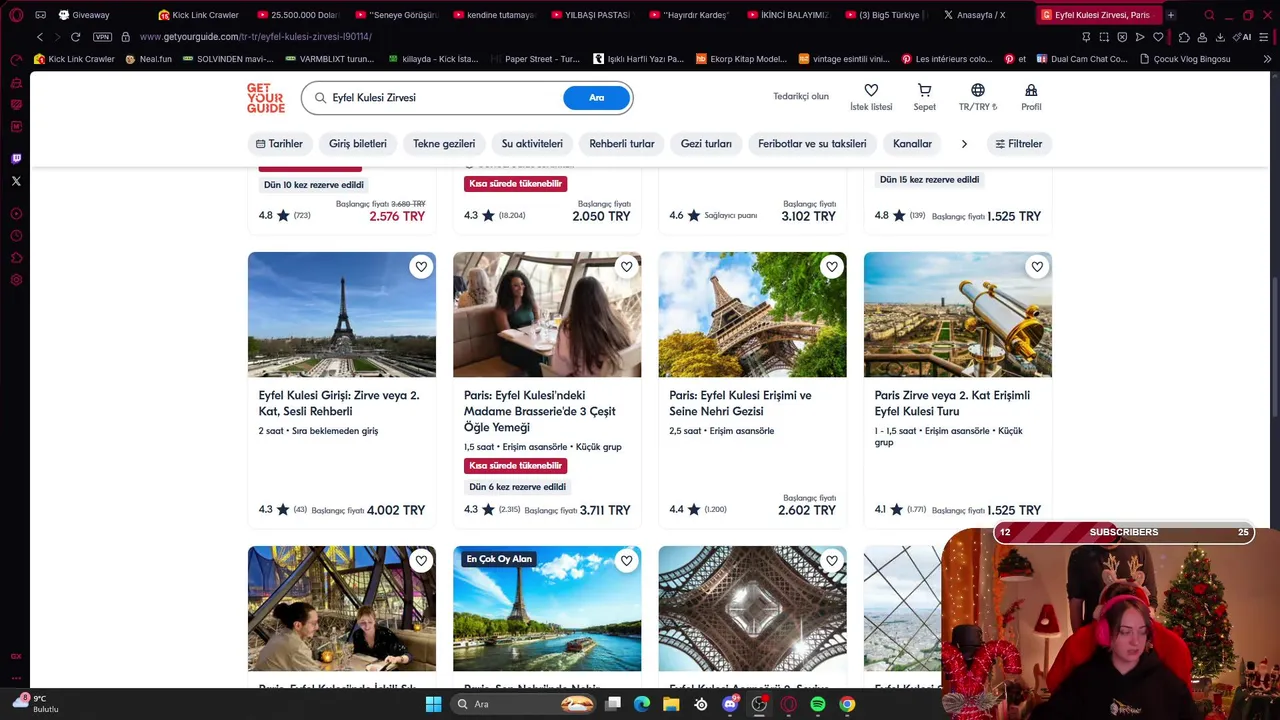This screenshot has width=1280, height=720.
Task: Click the search magnifier icon in the search box
Action: (x=320, y=98)
